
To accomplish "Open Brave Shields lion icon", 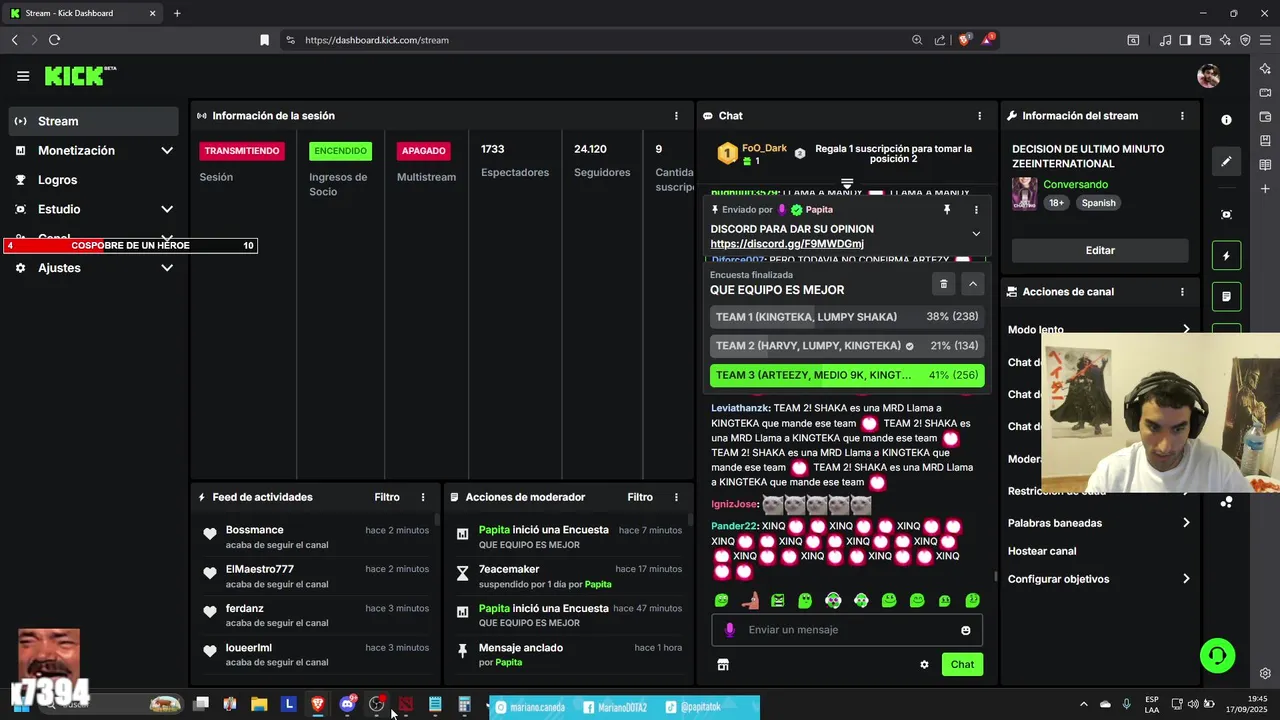I will 965,40.
